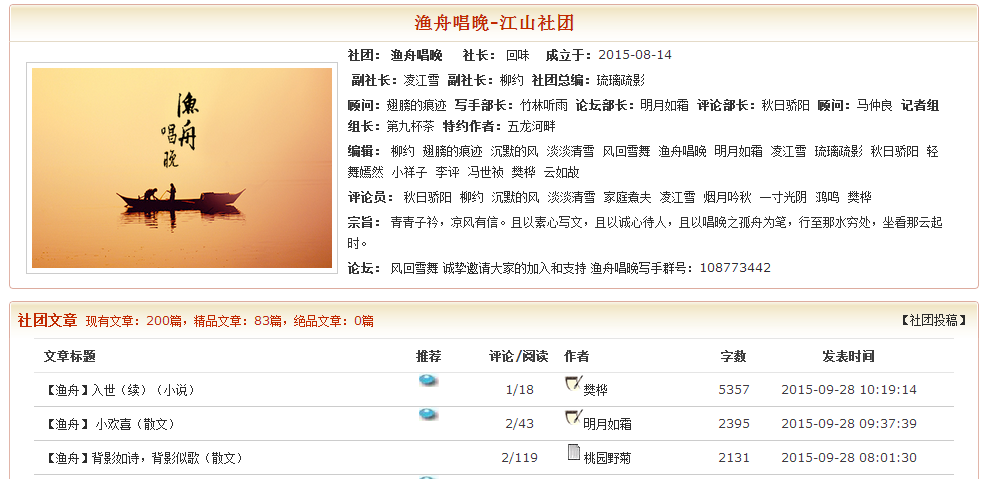Open 评论部长 秋日骄阳 profile
Viewport: 987px width, 479px height.
786,106
